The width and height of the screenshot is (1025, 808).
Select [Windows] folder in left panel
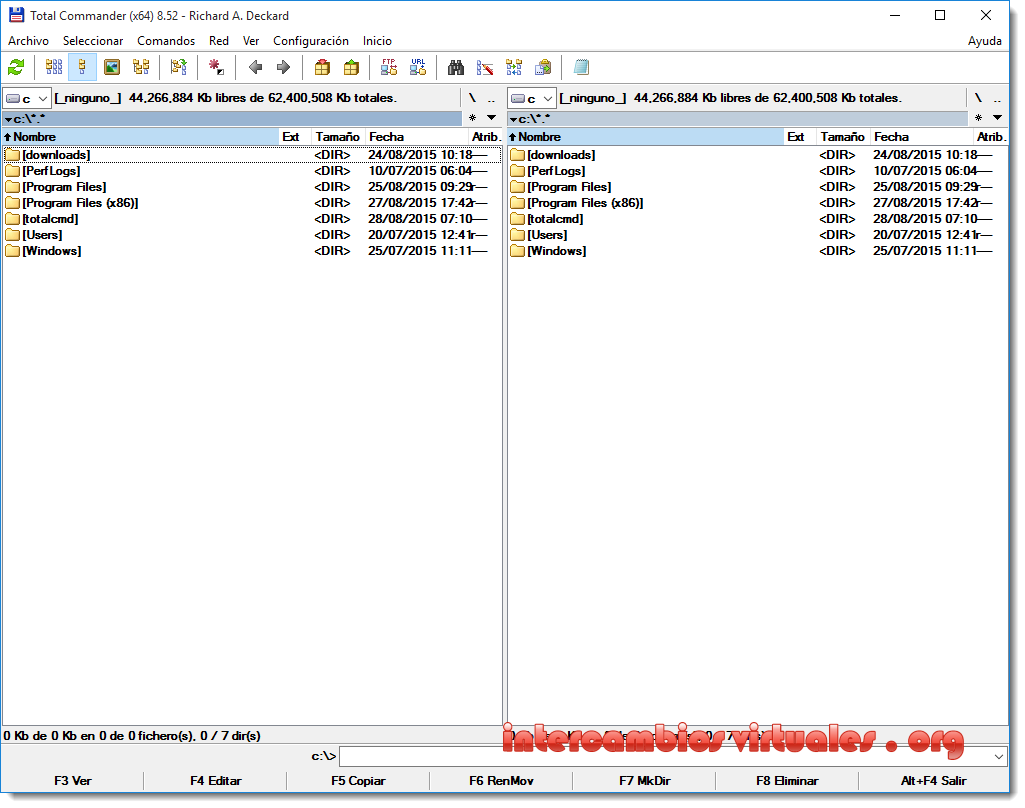252,251
